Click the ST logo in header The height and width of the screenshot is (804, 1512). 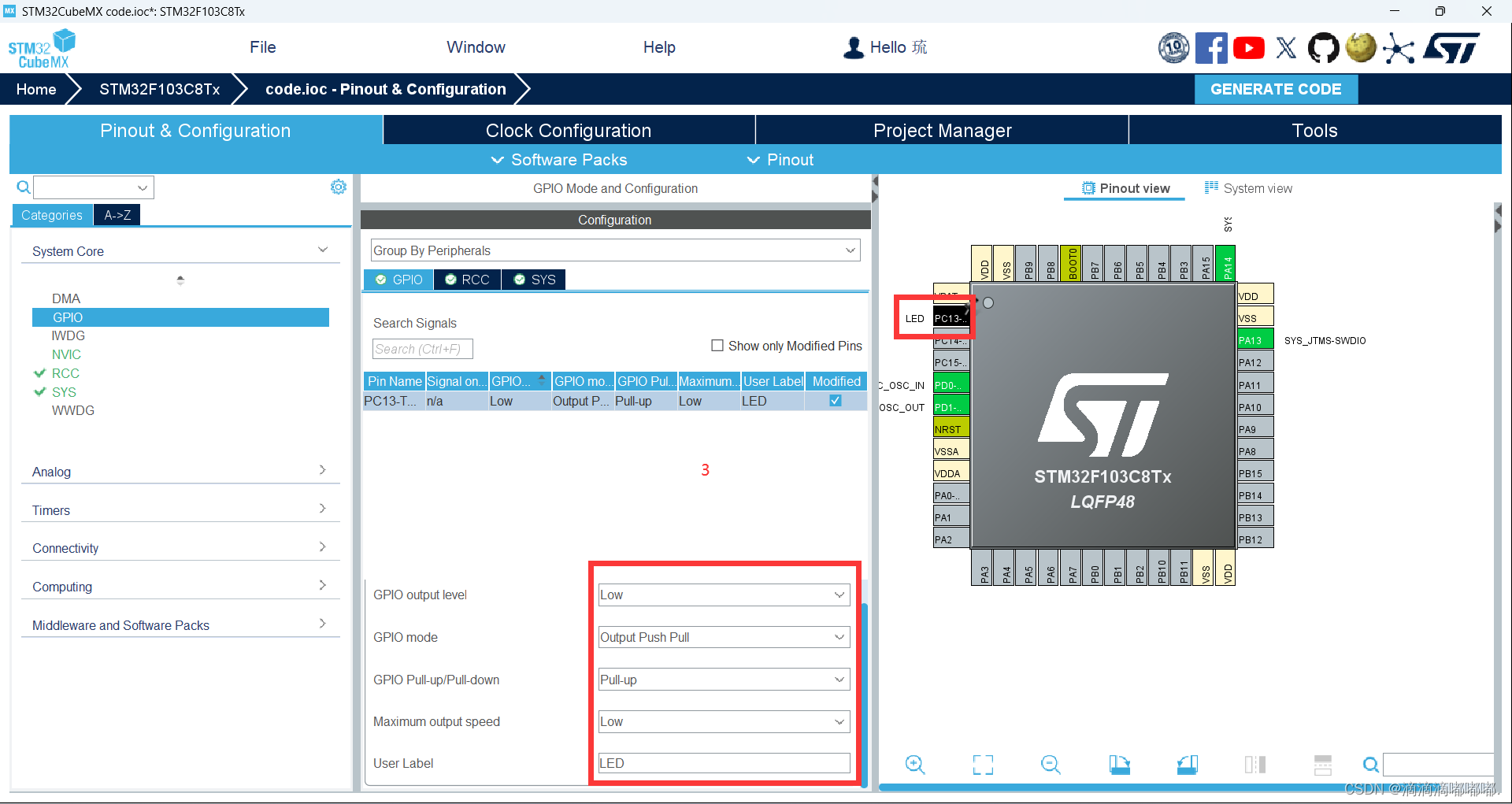pos(1451,48)
